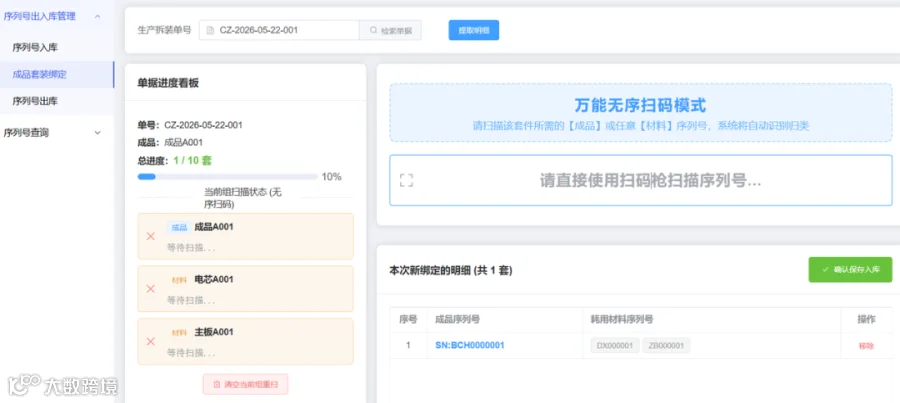Click the 序号 column header
This screenshot has height=403, width=900.
pyautogui.click(x=408, y=320)
